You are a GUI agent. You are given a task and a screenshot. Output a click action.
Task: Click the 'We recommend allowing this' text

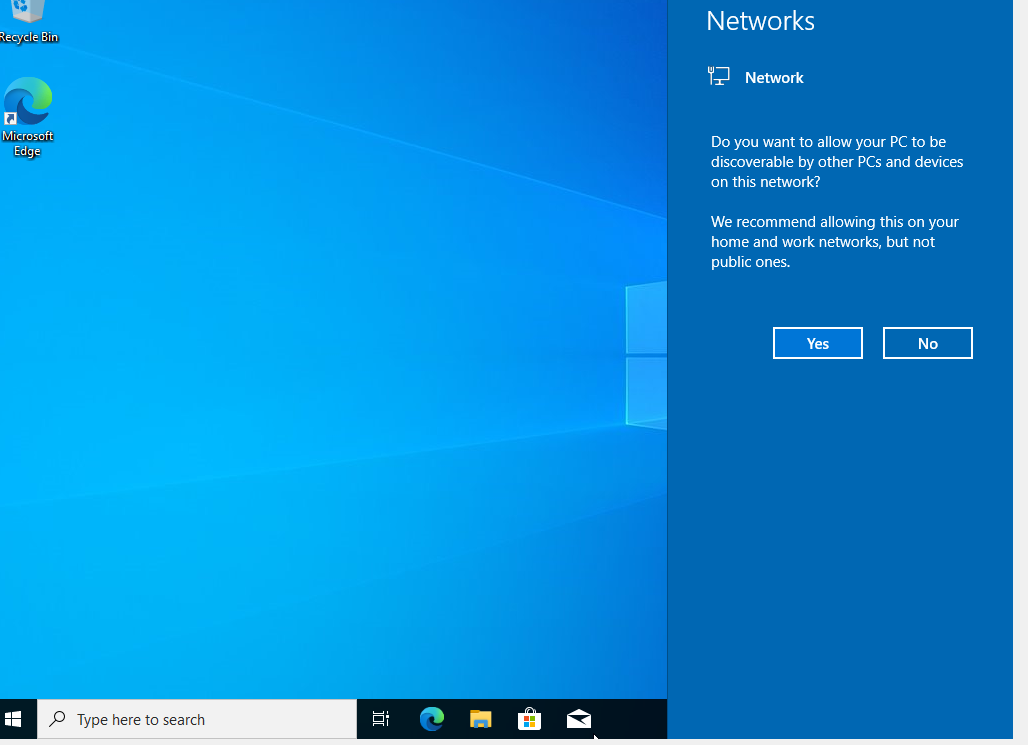pyautogui.click(x=835, y=241)
